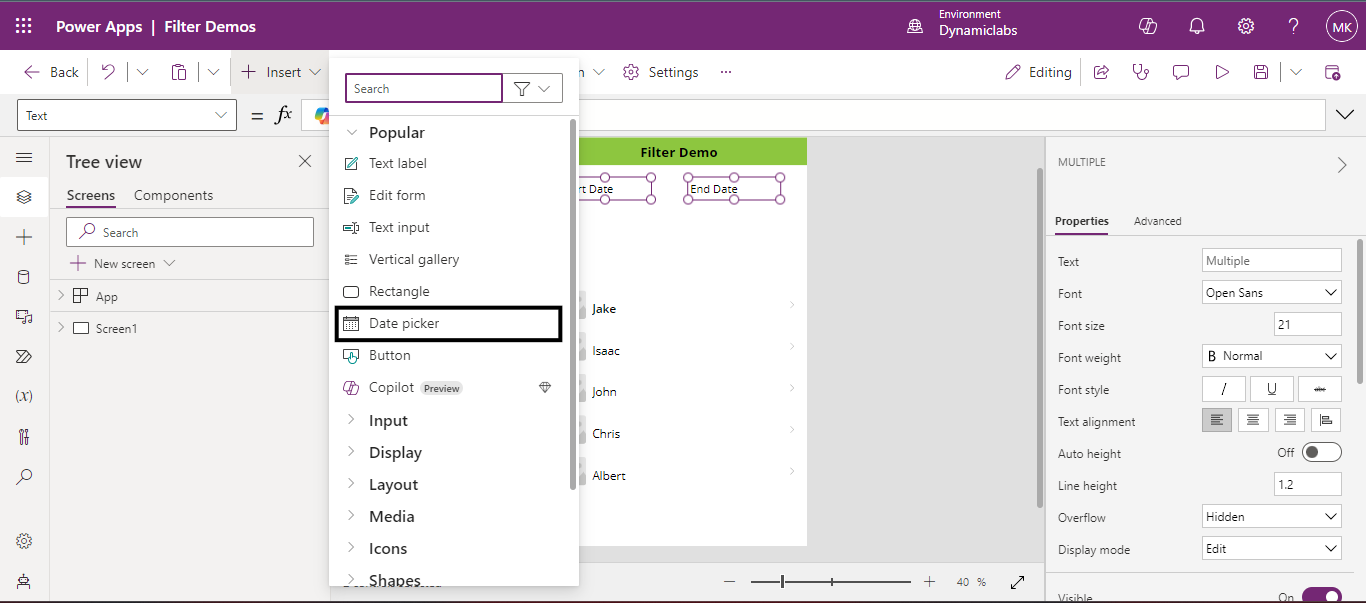Viewport: 1366px width, 603px height.
Task: Open the Copilot icon in header
Action: pyautogui.click(x=1148, y=26)
